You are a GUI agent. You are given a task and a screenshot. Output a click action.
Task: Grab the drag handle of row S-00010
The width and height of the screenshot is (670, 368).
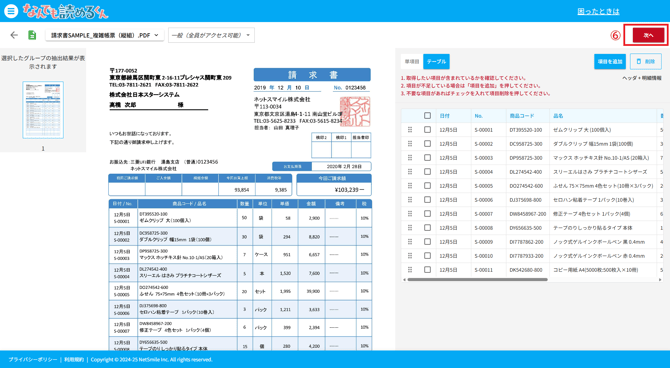pos(410,256)
